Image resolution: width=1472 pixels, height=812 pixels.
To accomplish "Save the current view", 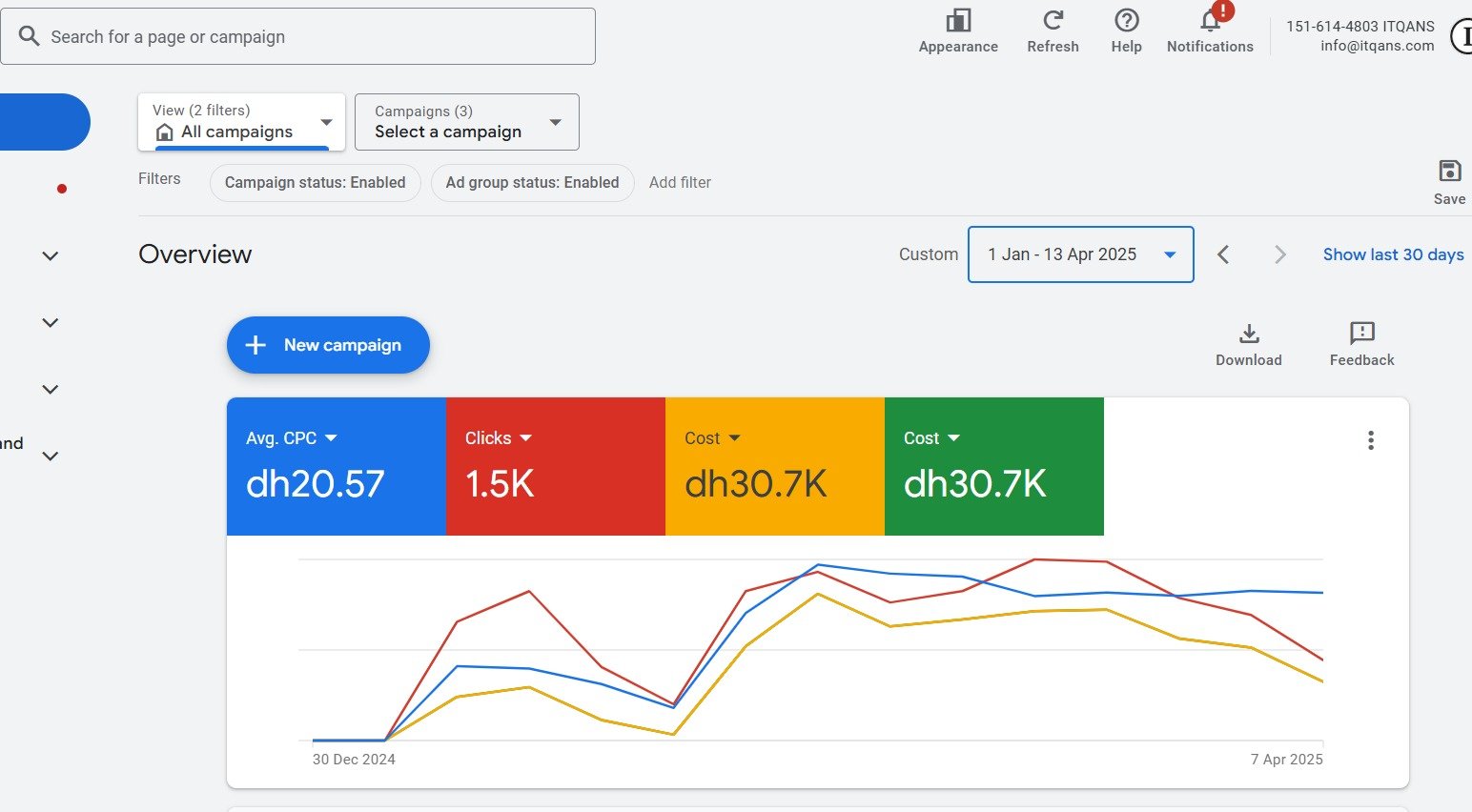I will (1449, 182).
